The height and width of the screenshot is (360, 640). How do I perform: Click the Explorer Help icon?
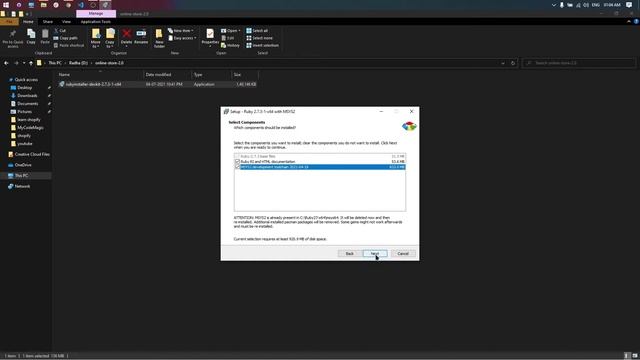click(x=636, y=22)
